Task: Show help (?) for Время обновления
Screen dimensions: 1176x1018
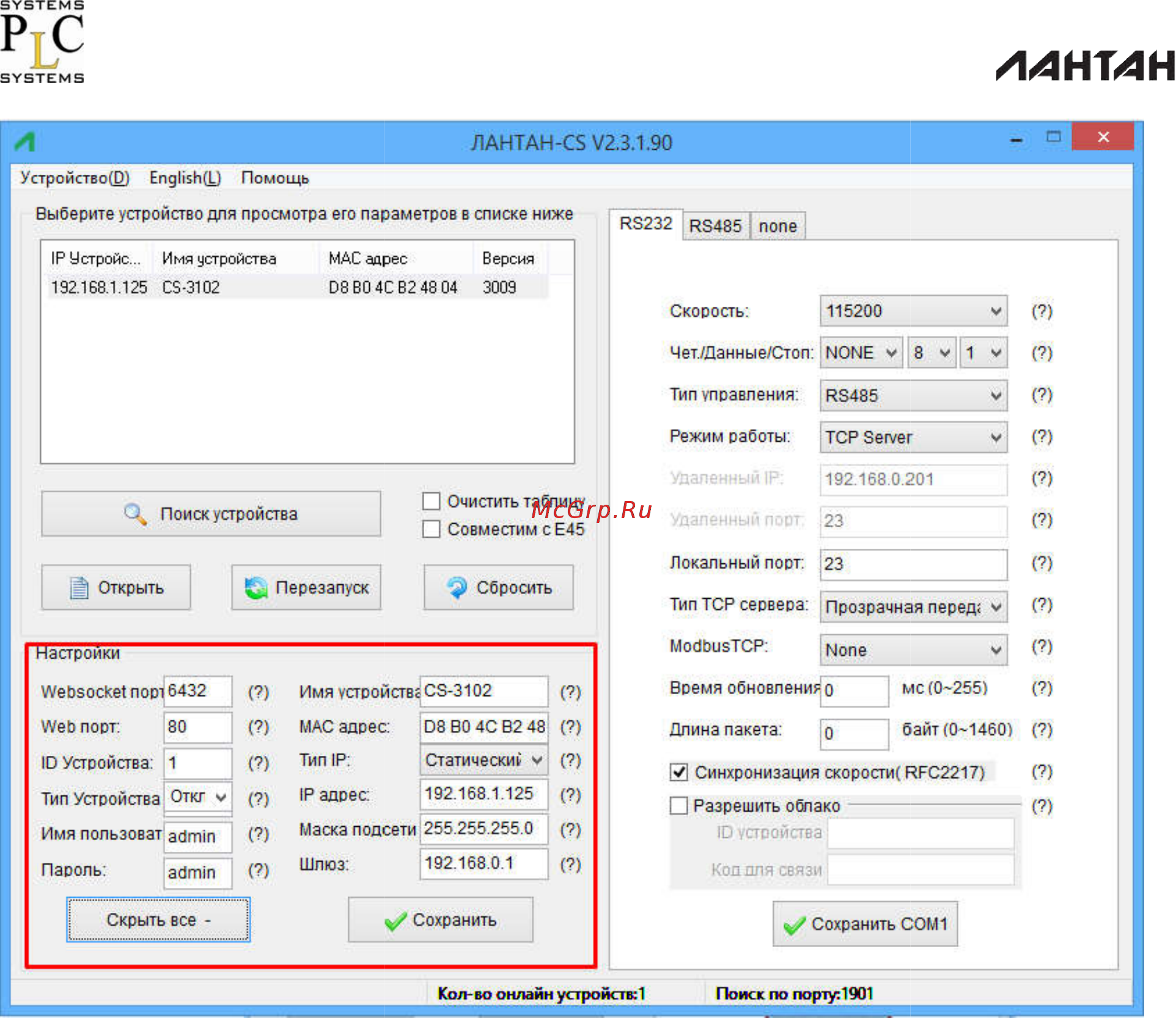Action: pos(1042,689)
